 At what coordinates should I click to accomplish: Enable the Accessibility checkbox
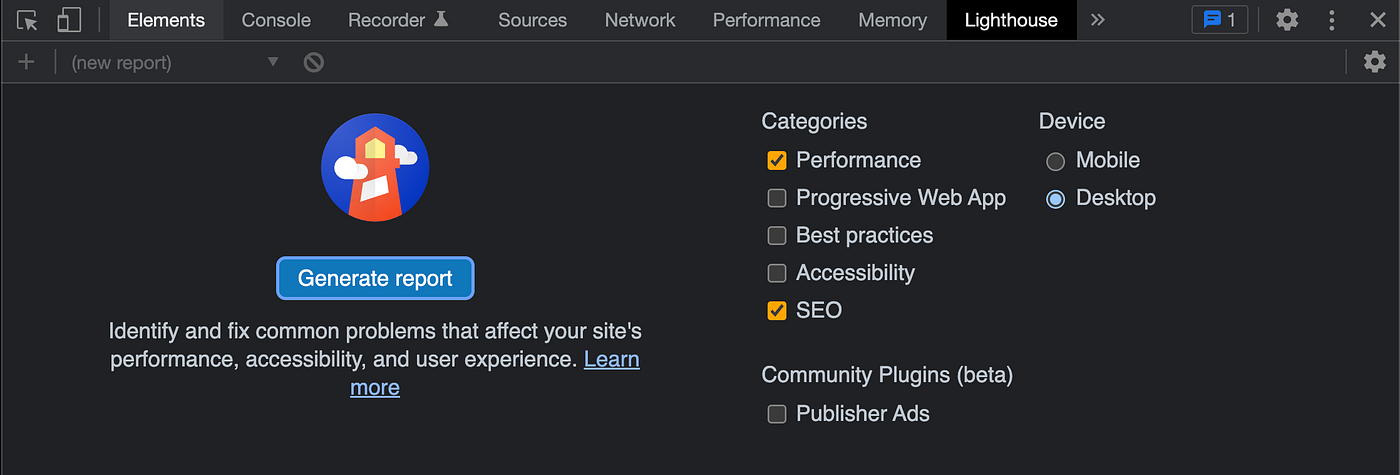click(777, 273)
